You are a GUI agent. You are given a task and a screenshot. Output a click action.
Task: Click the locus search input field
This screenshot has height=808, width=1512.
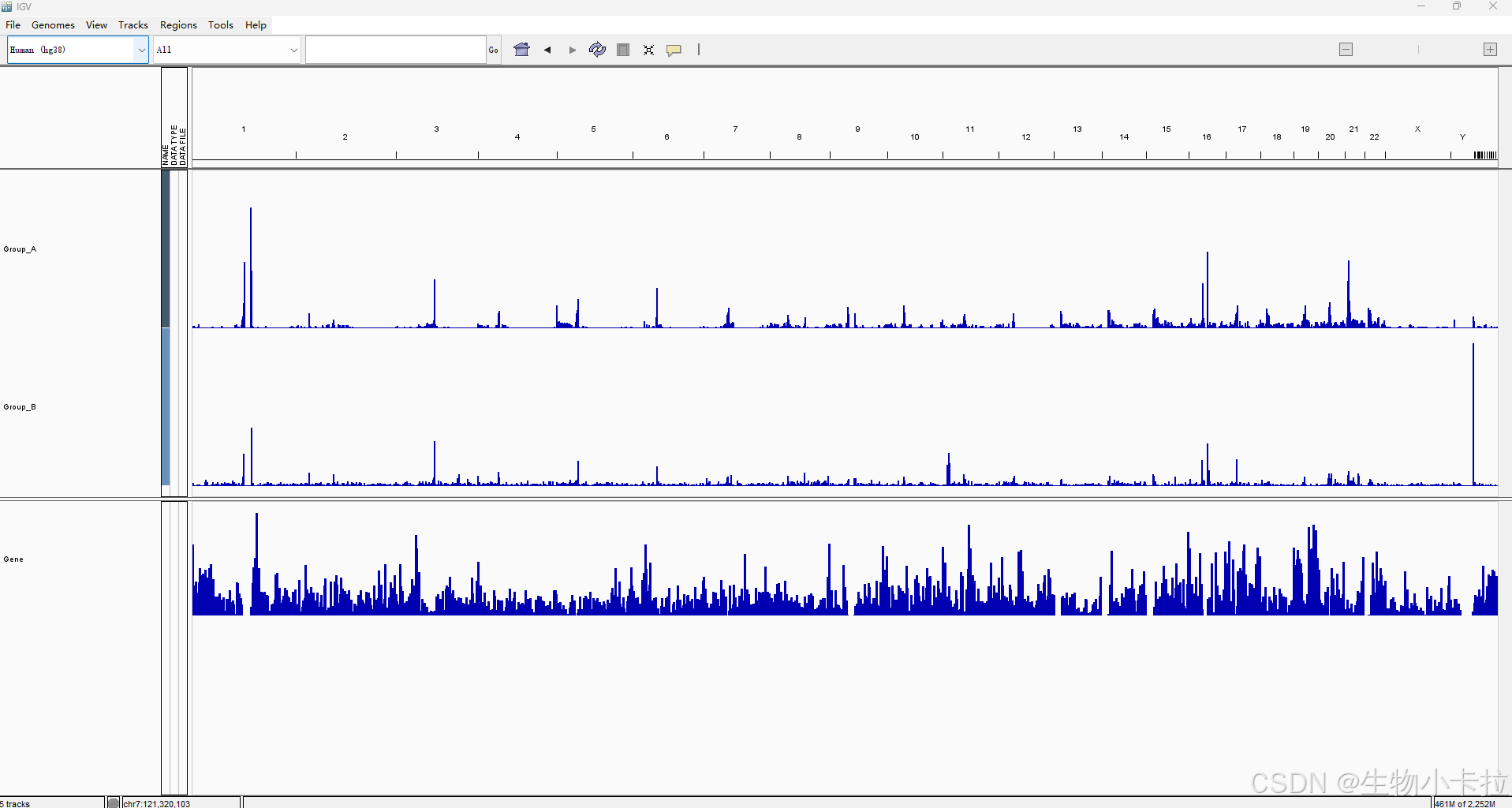pyautogui.click(x=394, y=49)
